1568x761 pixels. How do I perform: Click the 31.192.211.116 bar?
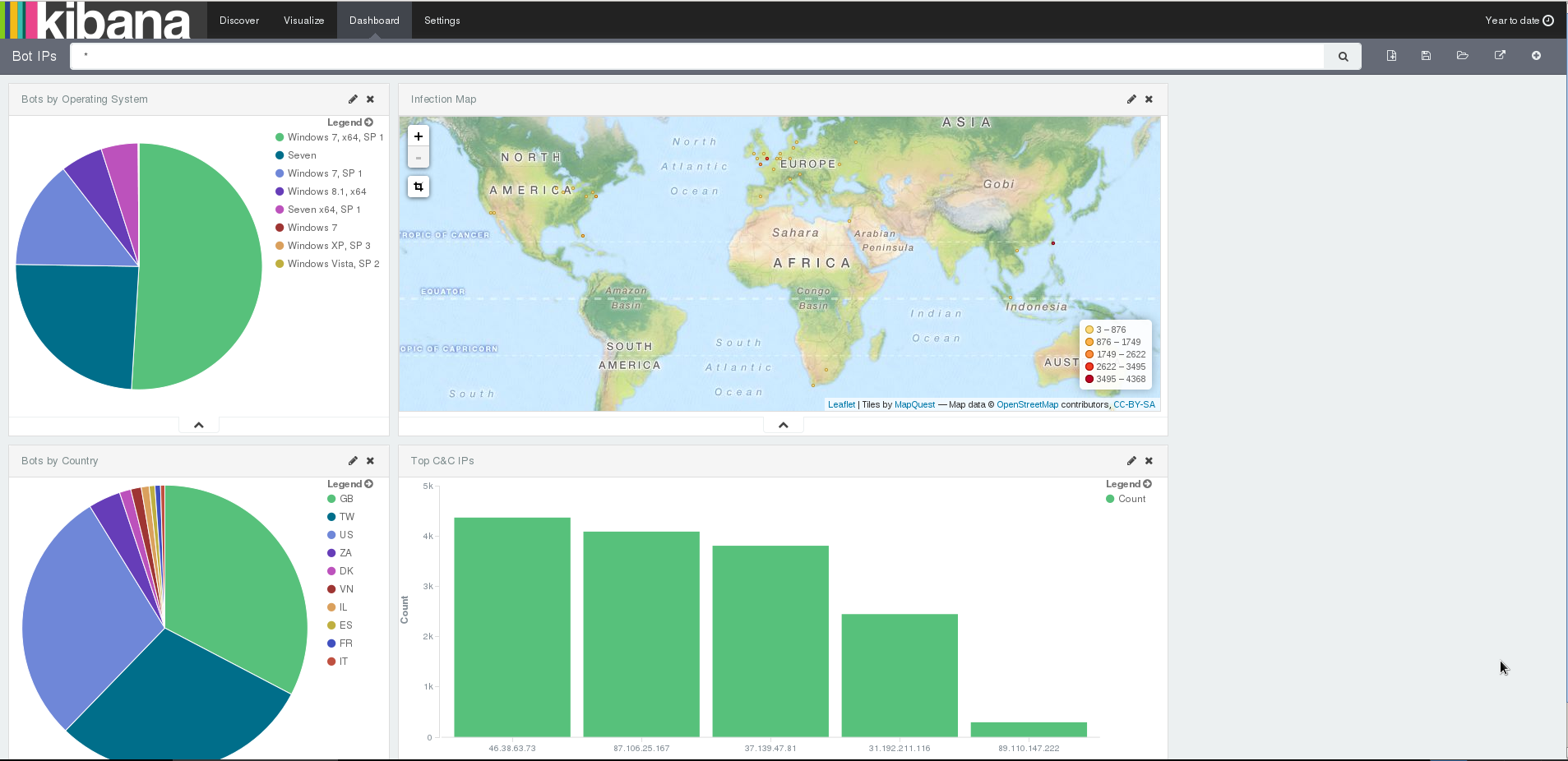900,676
